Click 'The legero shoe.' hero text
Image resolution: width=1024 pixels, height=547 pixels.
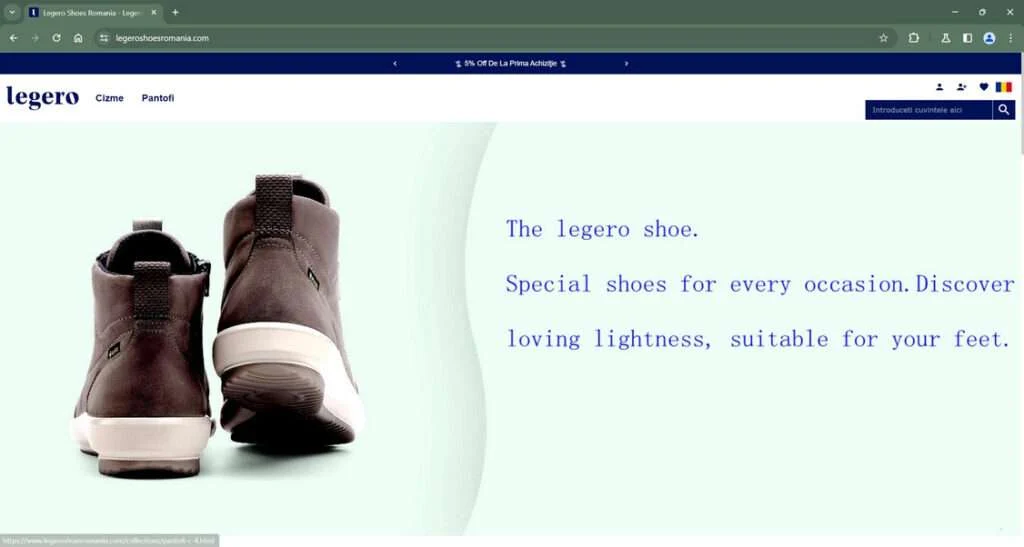(602, 229)
